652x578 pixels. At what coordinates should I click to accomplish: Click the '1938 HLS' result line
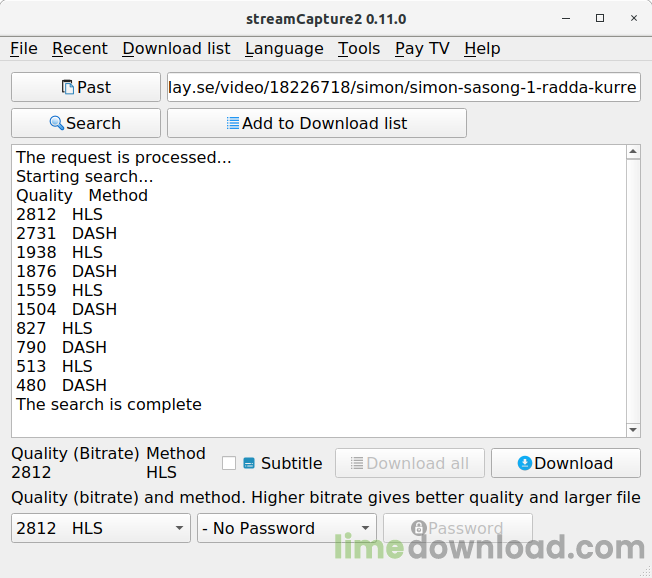59,252
